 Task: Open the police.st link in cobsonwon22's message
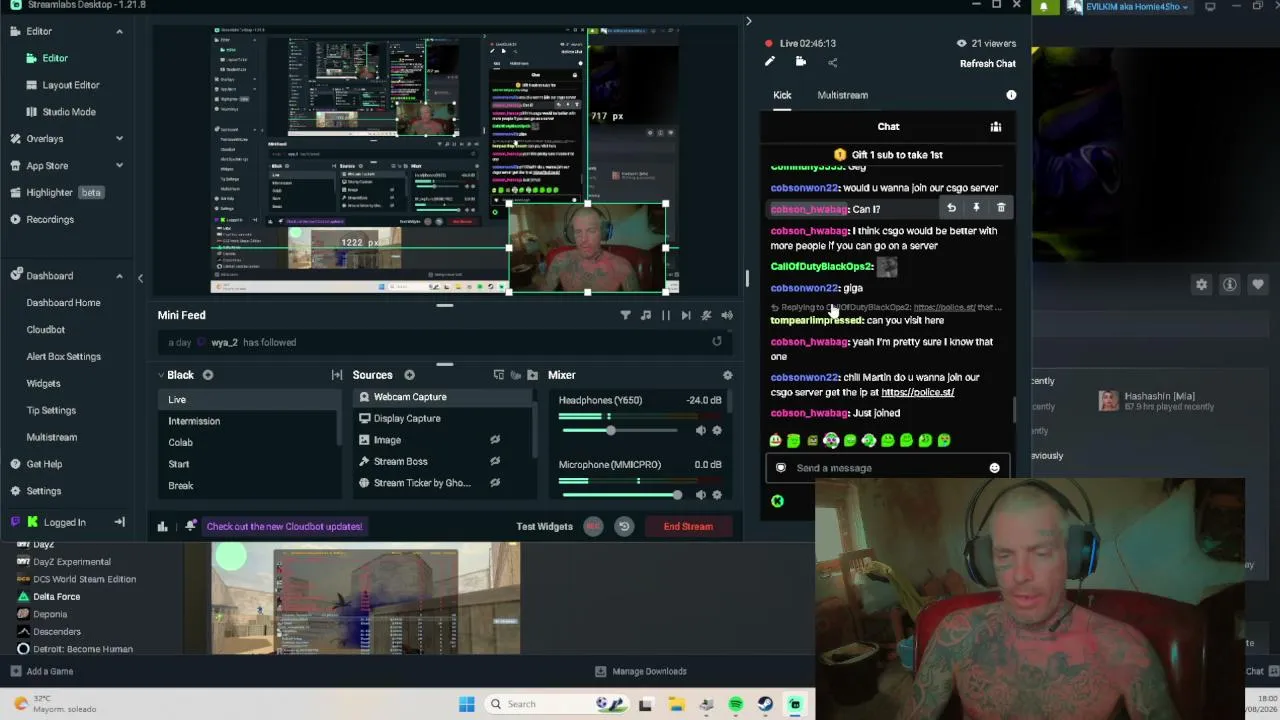tap(917, 392)
